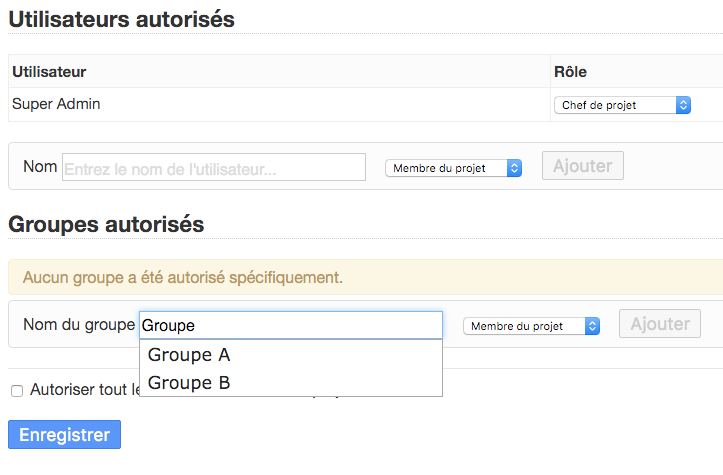Click the user name input field
The image size is (723, 475).
tap(214, 168)
